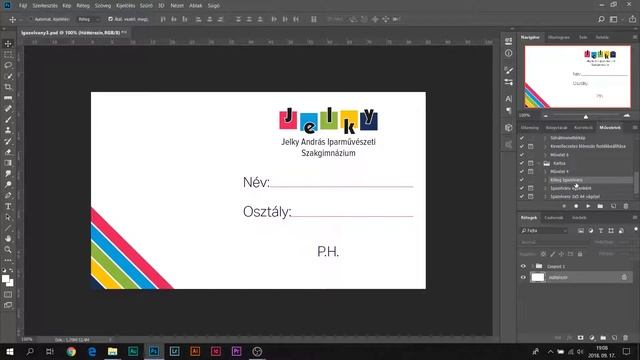Expand the Művelet 4 action

click(x=545, y=171)
